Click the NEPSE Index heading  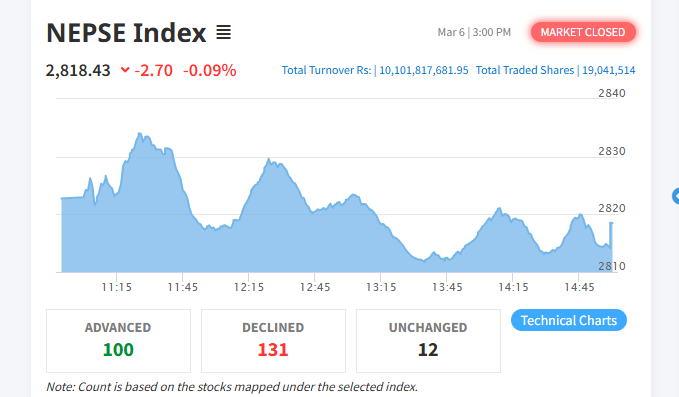[126, 33]
